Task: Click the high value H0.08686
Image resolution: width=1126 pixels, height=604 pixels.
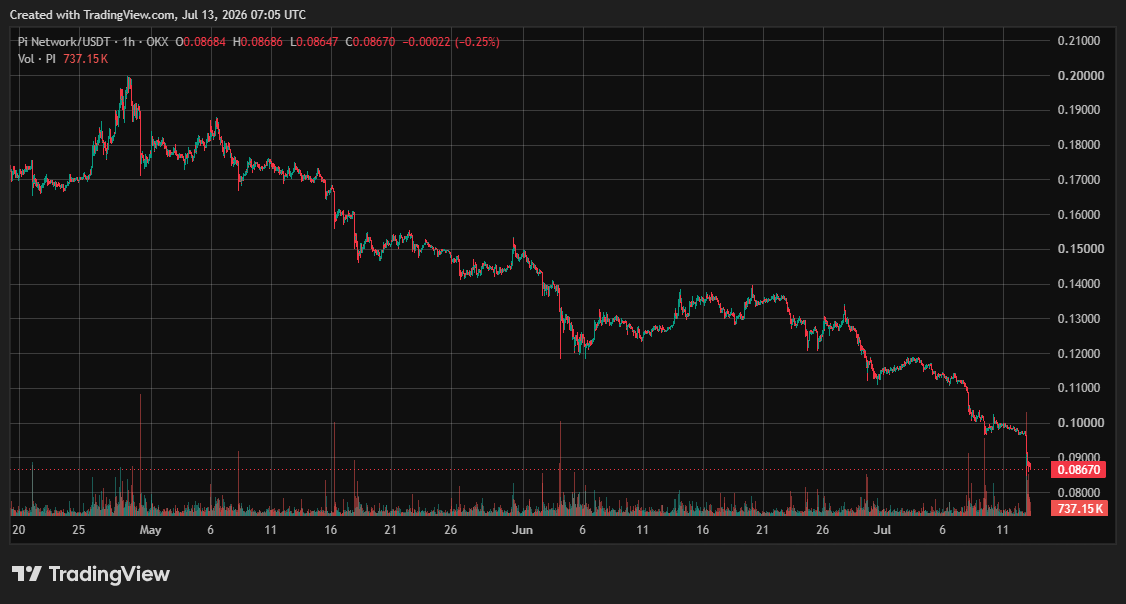Action: [258, 42]
